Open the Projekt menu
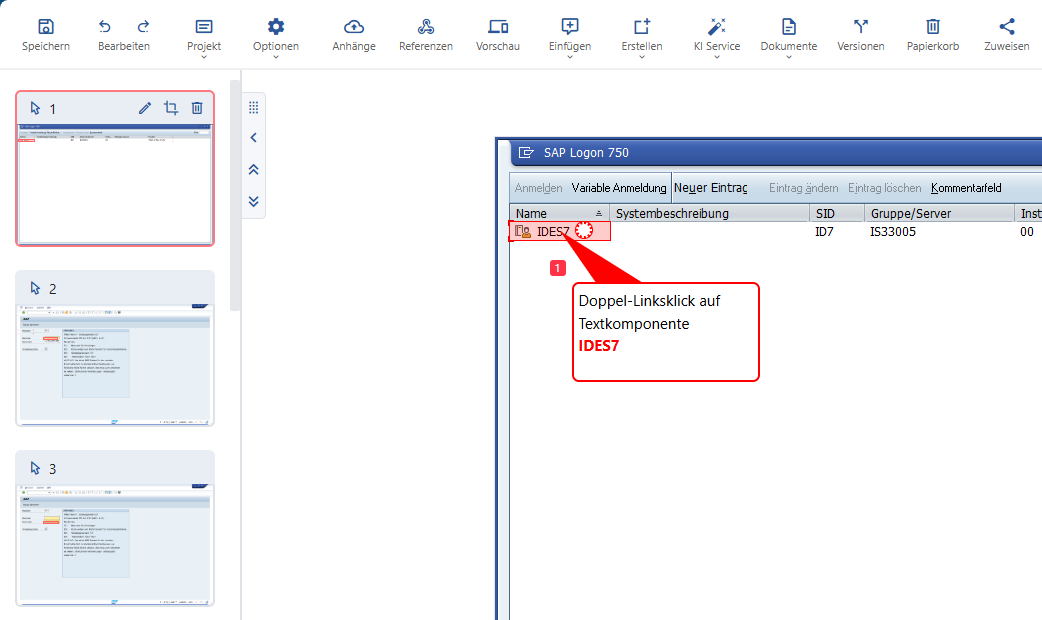This screenshot has width=1042, height=620. click(204, 38)
